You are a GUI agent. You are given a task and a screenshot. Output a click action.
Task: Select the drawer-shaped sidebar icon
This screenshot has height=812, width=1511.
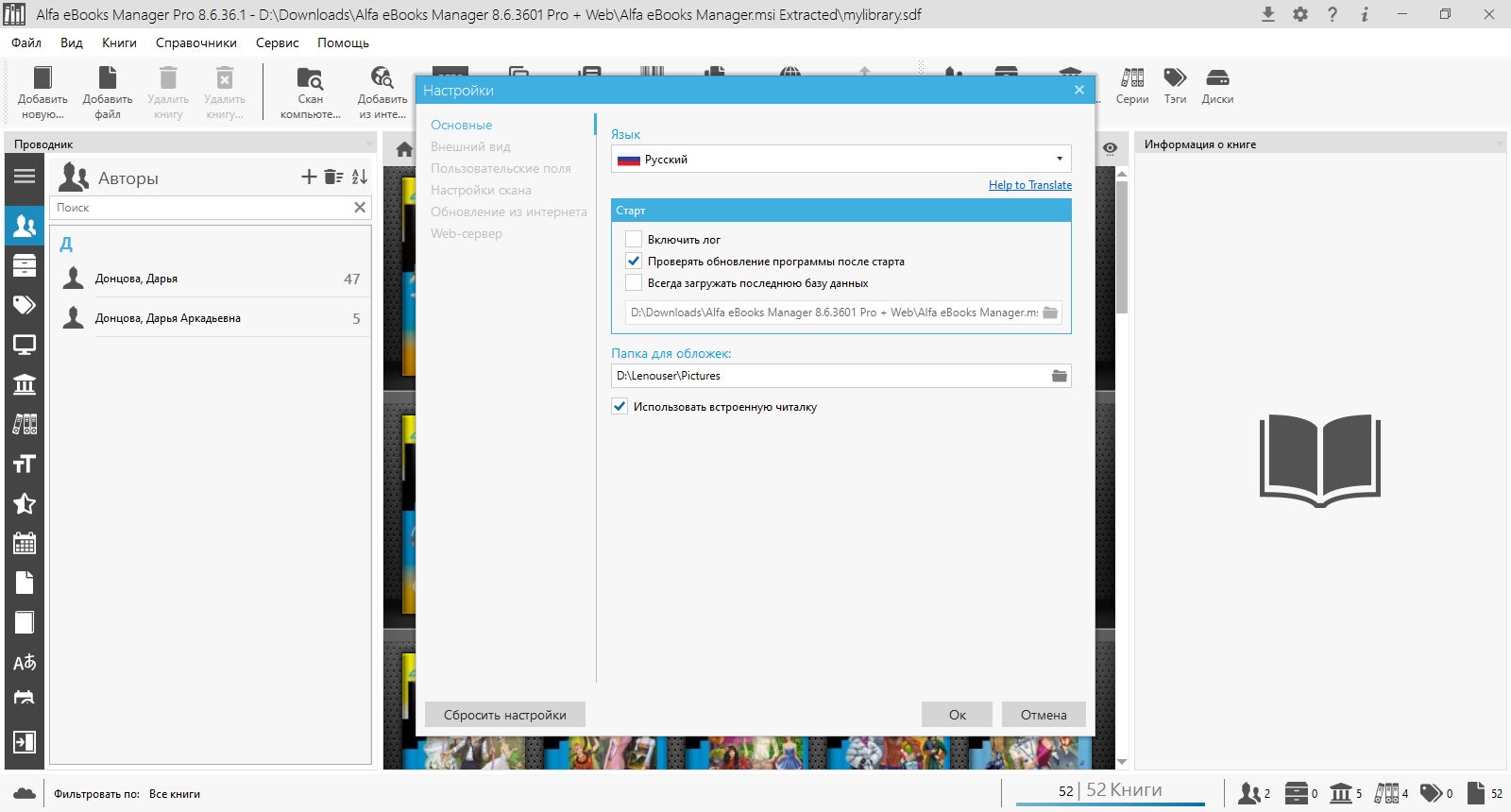tap(25, 265)
